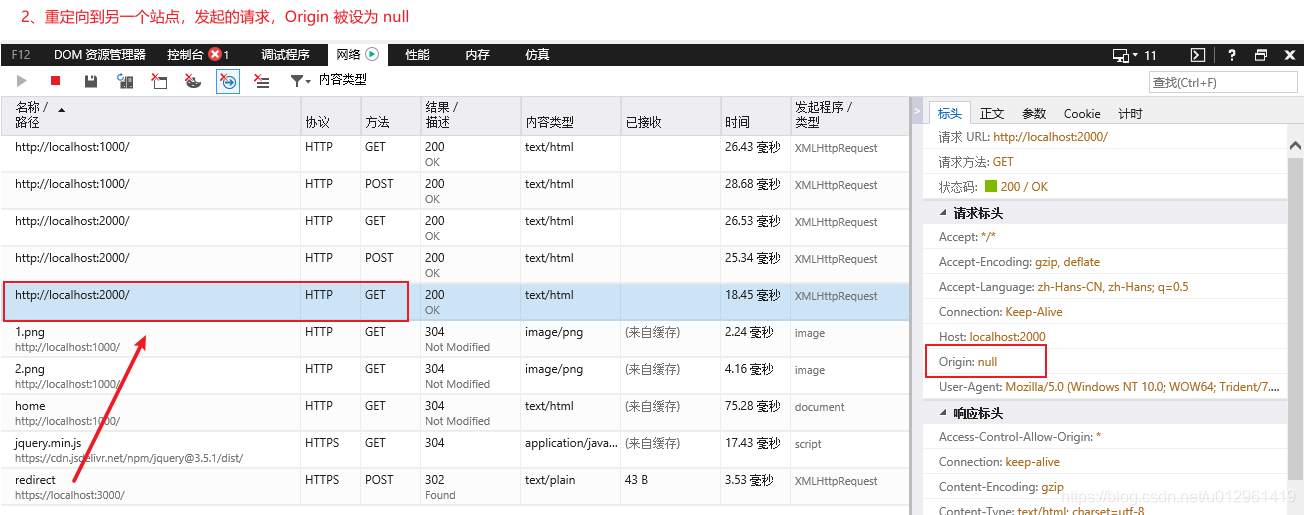Image resolution: width=1305 pixels, height=515 pixels.
Task: Switch to the 调试程序 tab
Action: [286, 55]
